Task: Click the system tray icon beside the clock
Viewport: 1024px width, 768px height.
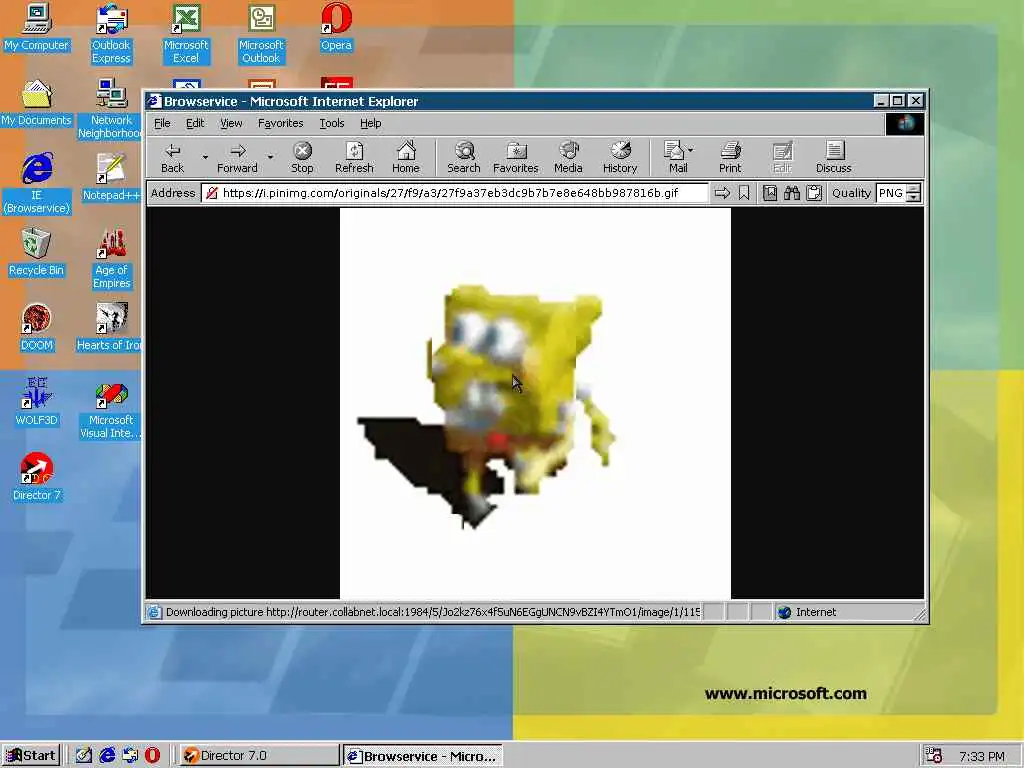Action: tap(935, 756)
